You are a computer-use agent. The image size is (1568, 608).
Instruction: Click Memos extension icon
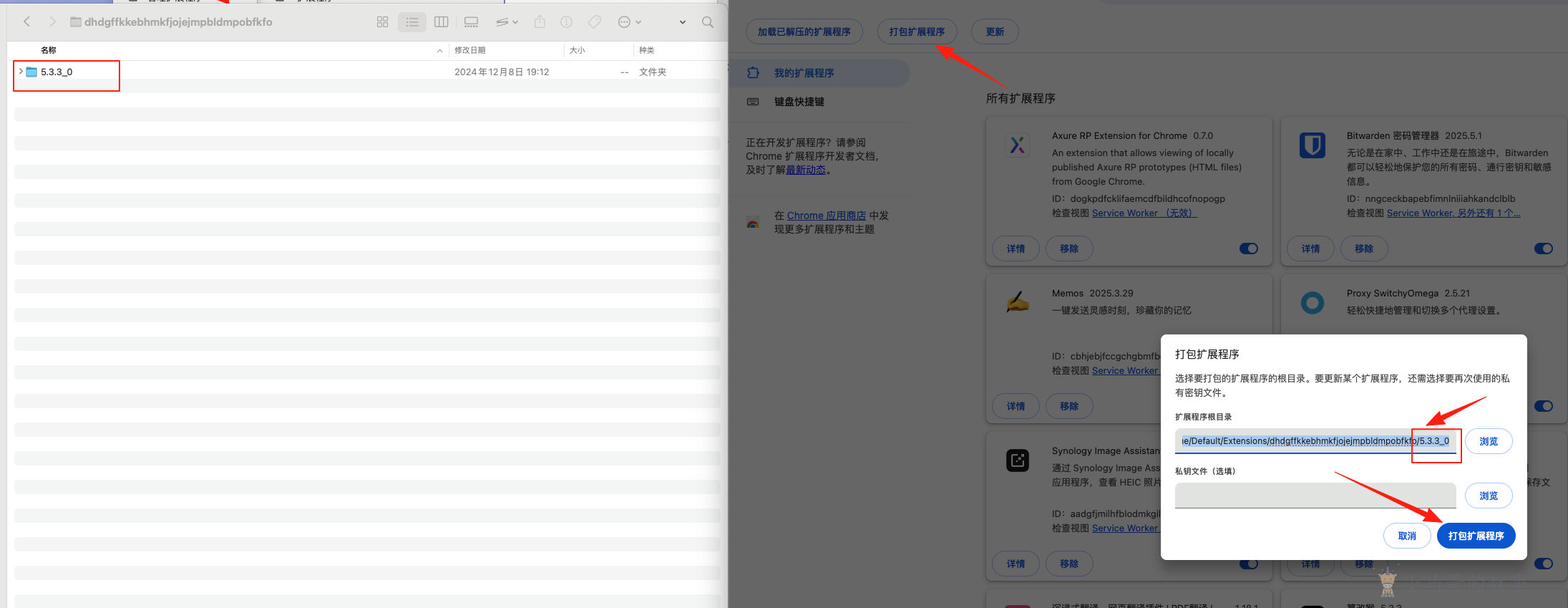pos(1017,303)
